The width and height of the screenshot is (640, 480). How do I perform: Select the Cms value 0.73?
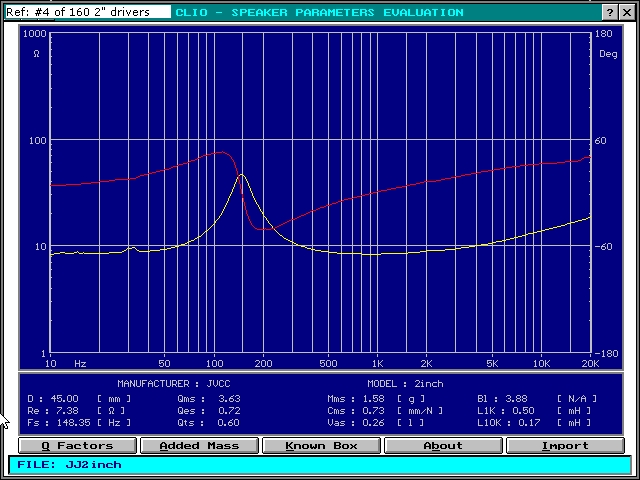point(373,411)
